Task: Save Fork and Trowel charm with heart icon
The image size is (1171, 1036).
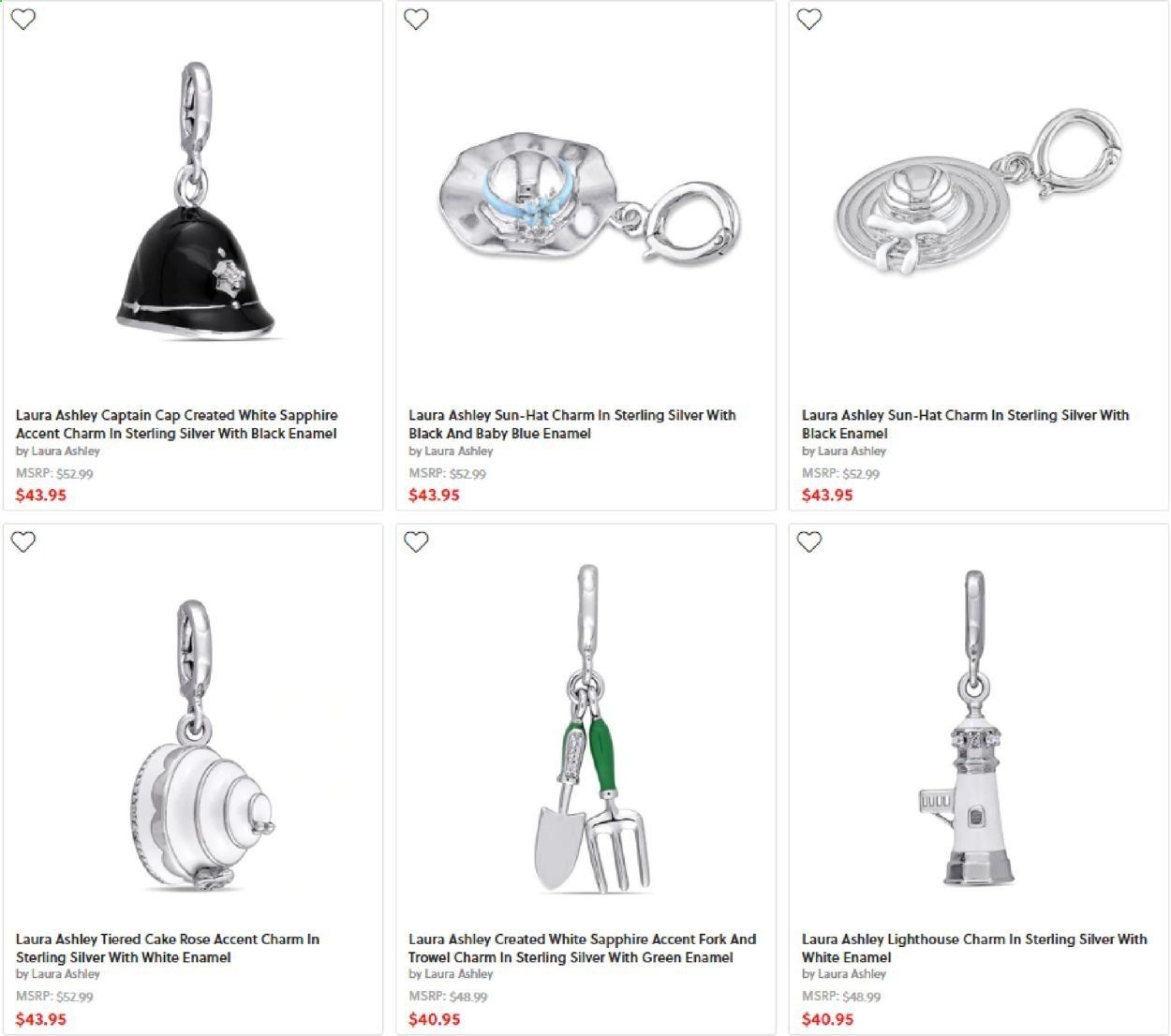Action: click(416, 541)
